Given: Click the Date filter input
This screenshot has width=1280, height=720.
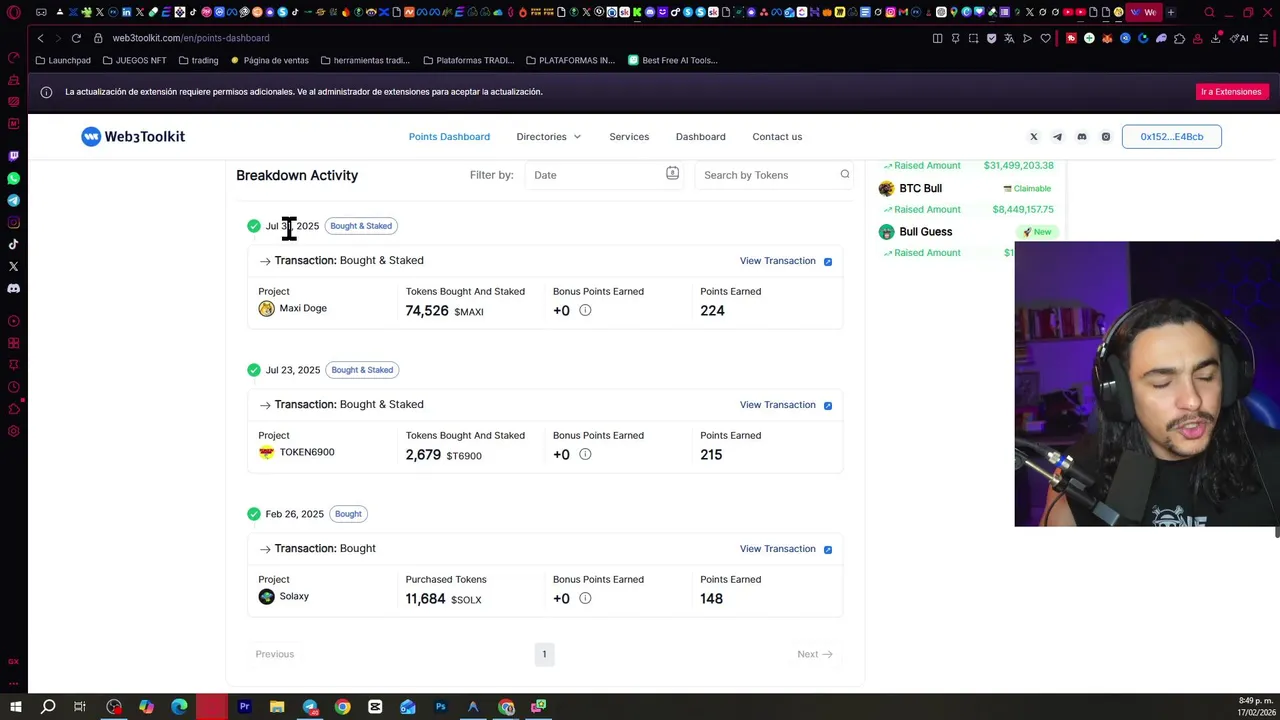Looking at the screenshot, I should (x=604, y=175).
